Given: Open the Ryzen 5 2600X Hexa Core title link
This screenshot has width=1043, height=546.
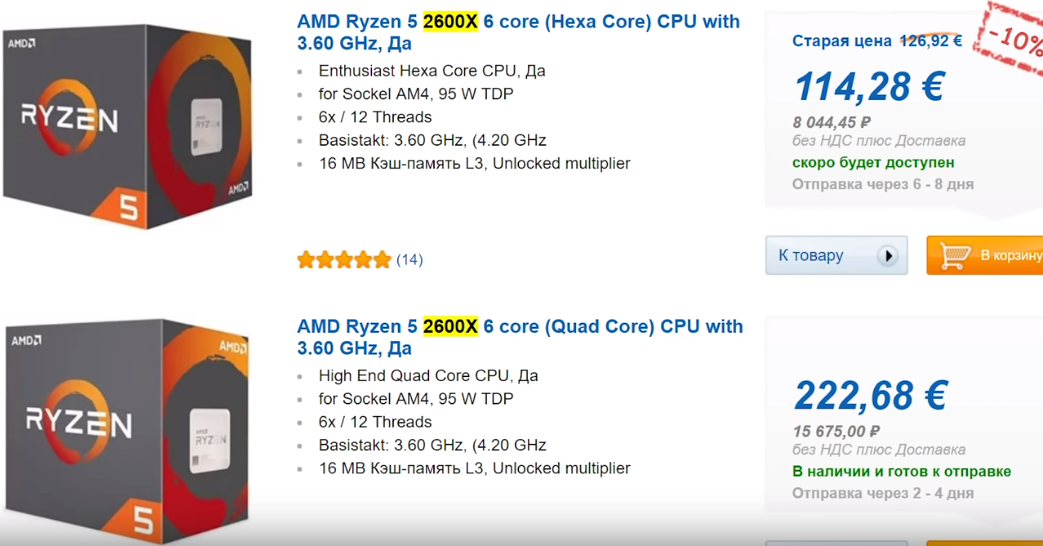Looking at the screenshot, I should tap(518, 32).
